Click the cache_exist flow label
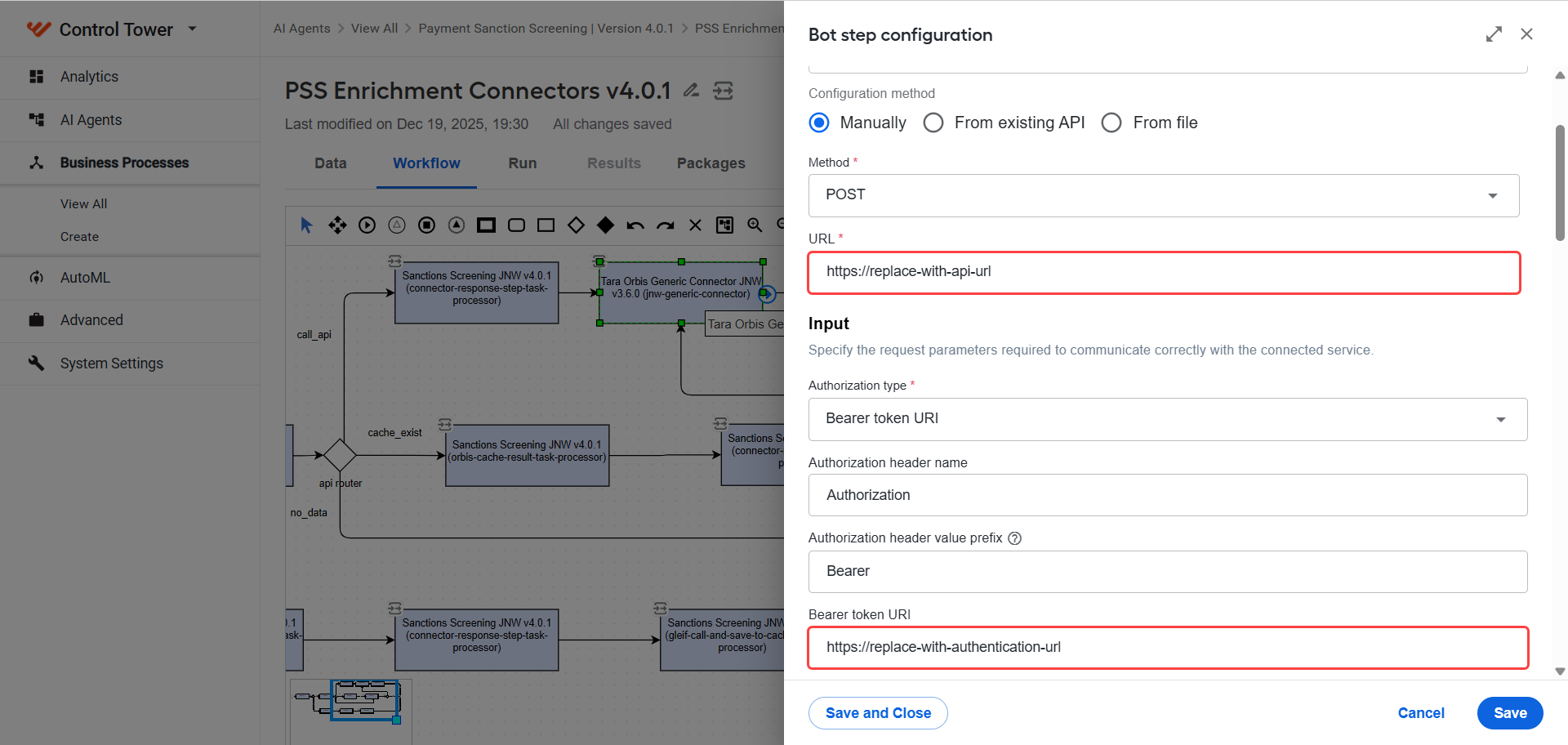The height and width of the screenshot is (745, 1568). [394, 433]
